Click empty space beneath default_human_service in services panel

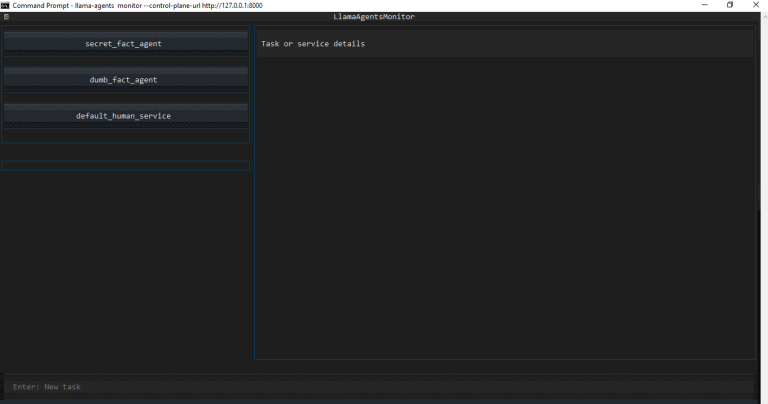pyautogui.click(x=125, y=134)
